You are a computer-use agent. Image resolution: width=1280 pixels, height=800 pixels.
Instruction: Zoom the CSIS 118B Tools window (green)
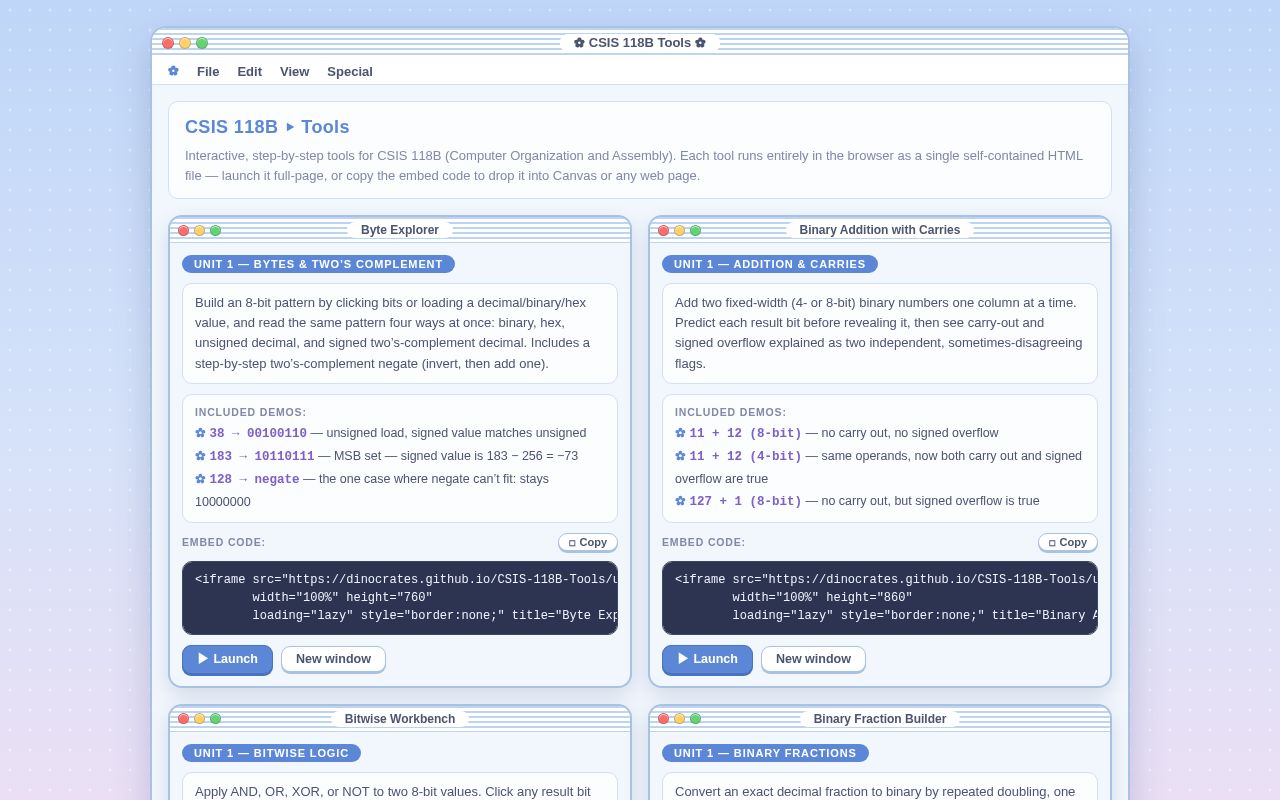tap(202, 43)
